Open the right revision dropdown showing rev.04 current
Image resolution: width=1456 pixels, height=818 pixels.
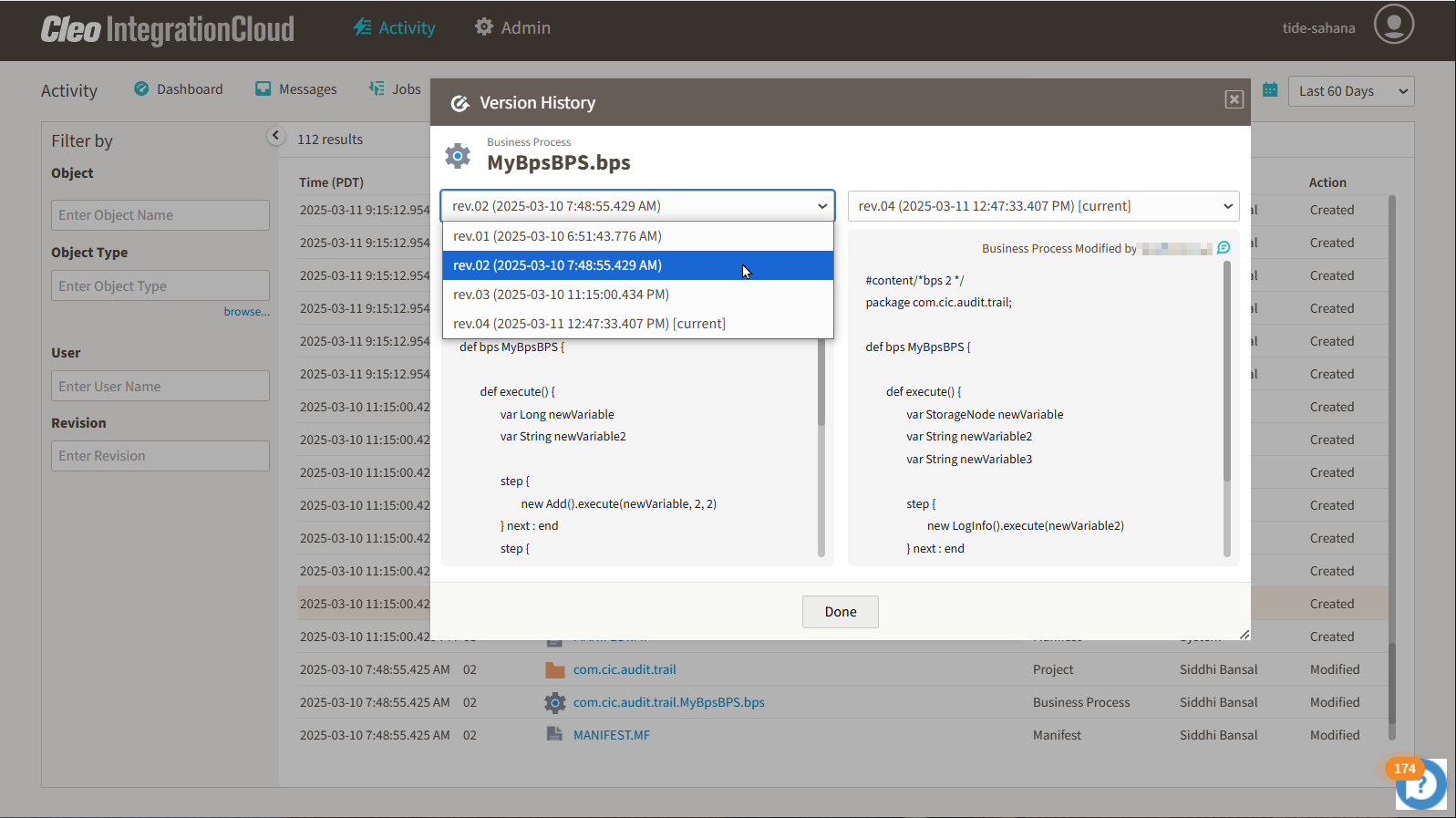1043,206
